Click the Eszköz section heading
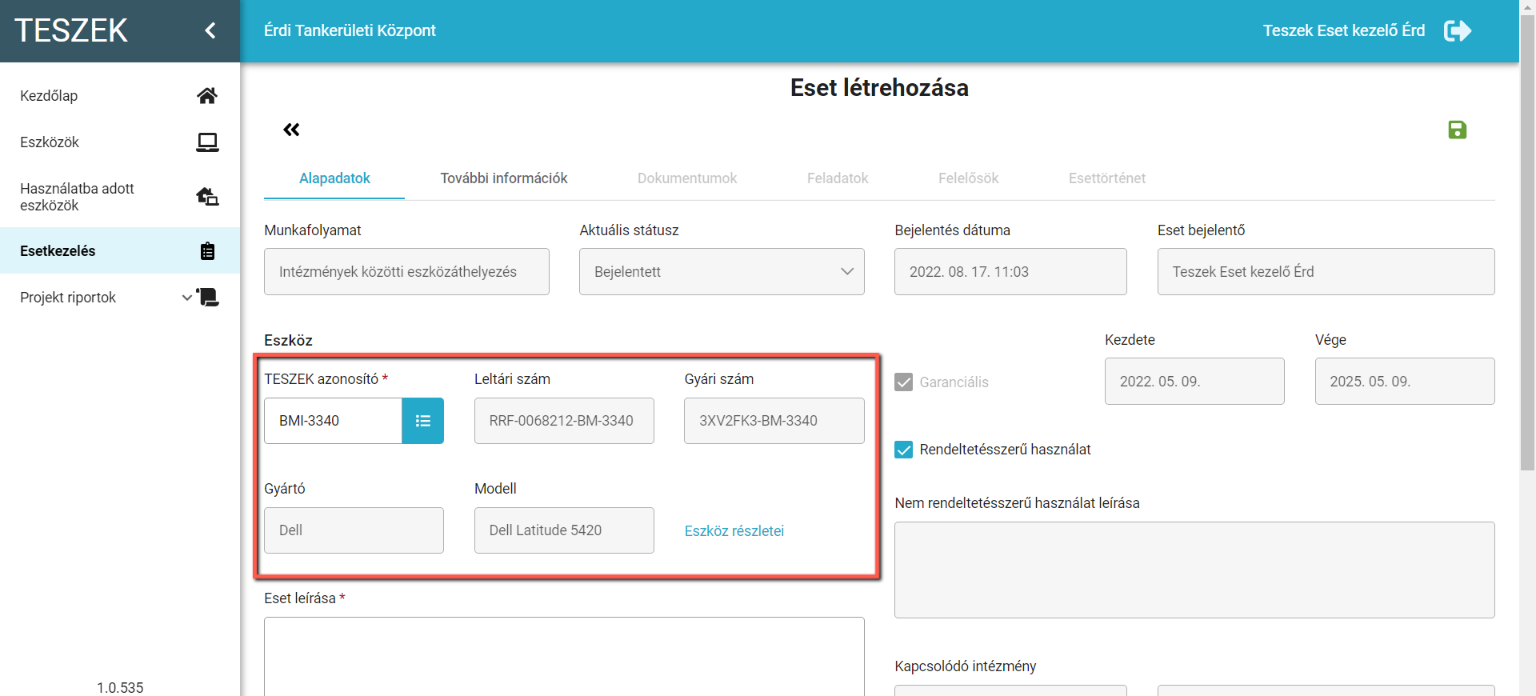Screen dimensions: 1536x696 (288, 340)
